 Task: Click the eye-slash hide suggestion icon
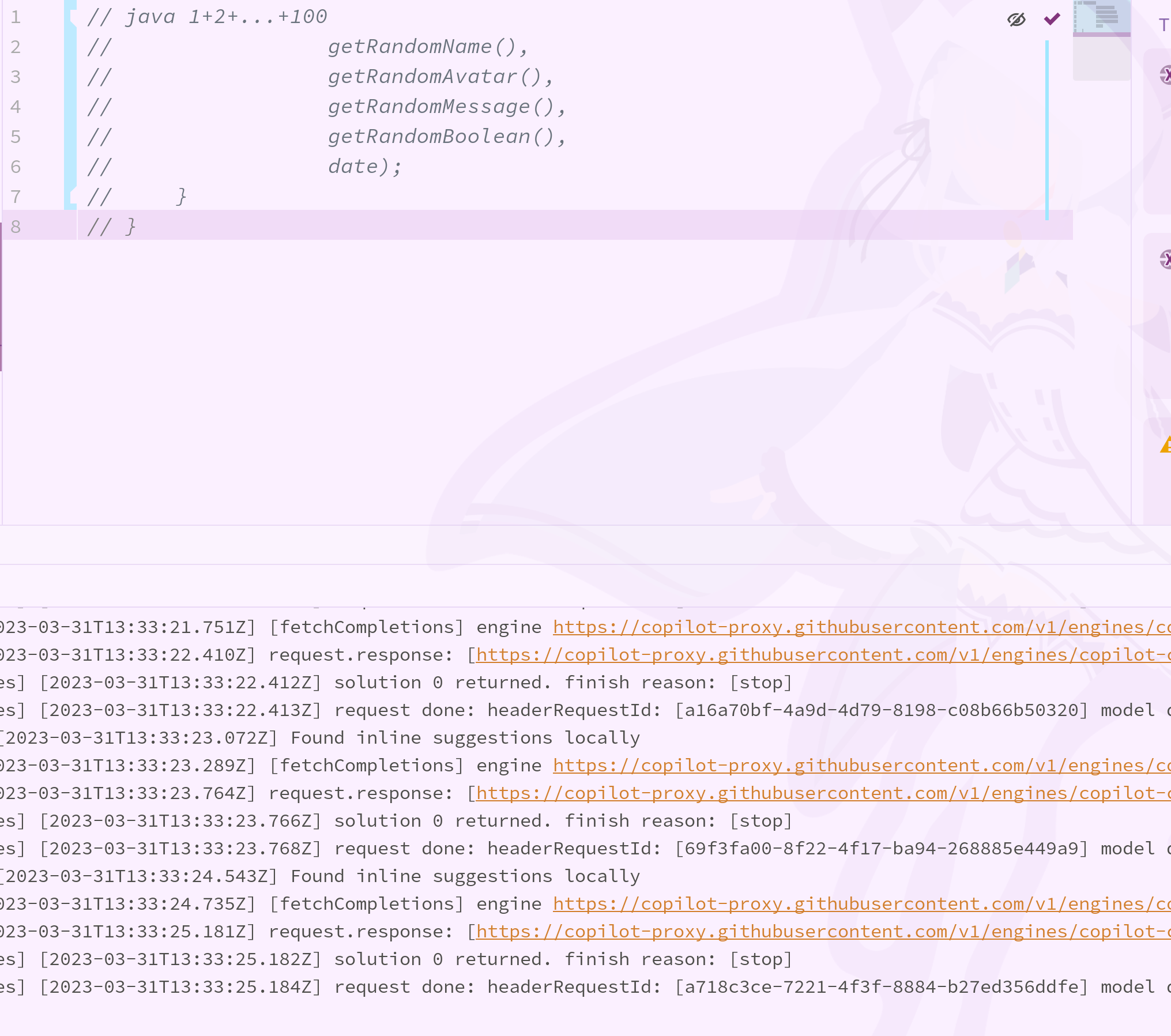[1015, 19]
